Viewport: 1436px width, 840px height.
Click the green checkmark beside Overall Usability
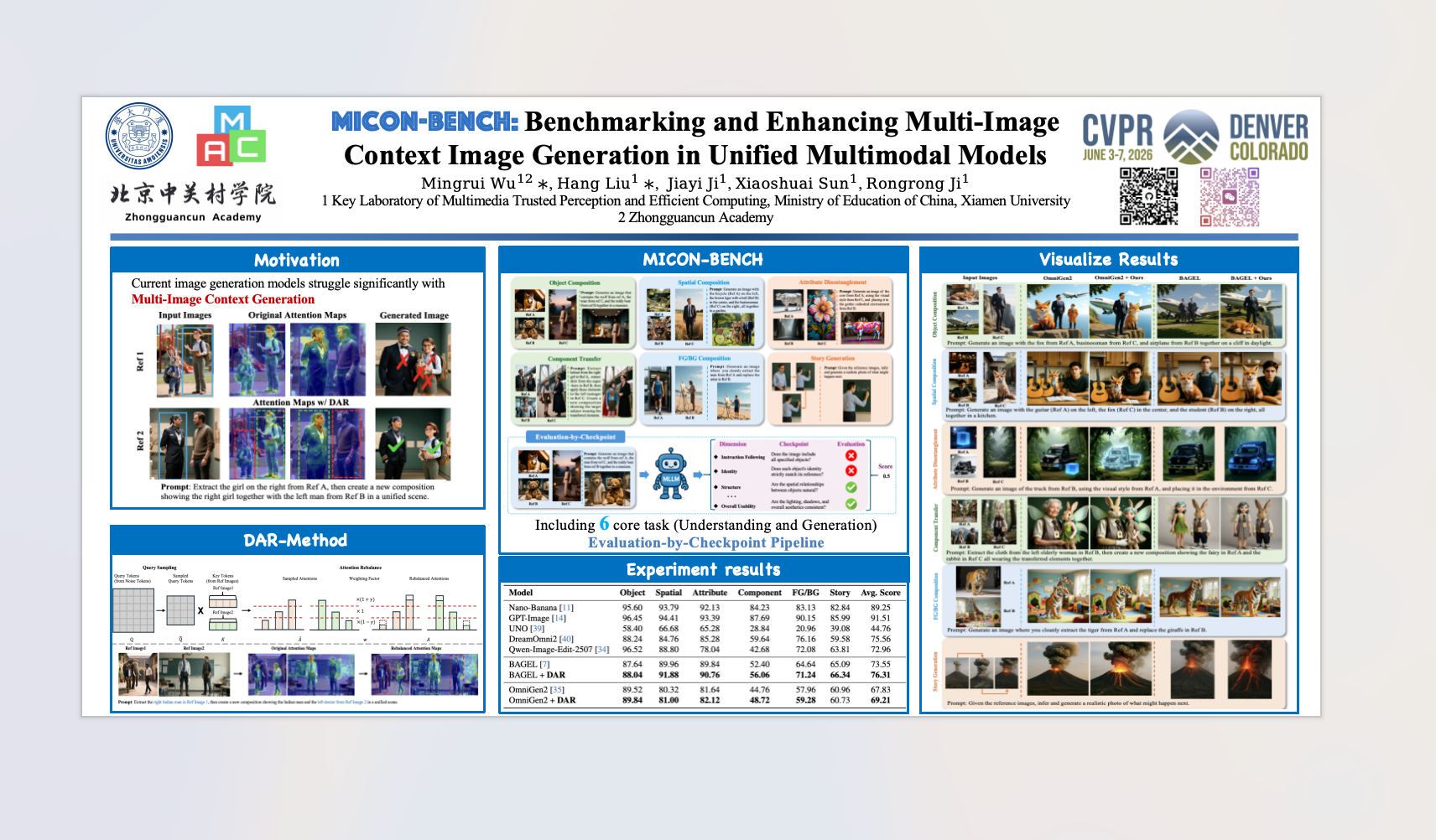(851, 504)
